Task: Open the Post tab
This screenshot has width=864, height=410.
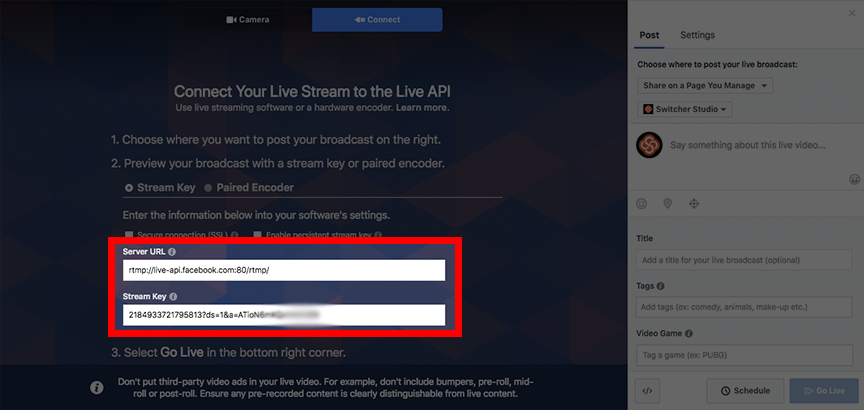Action: click(649, 35)
